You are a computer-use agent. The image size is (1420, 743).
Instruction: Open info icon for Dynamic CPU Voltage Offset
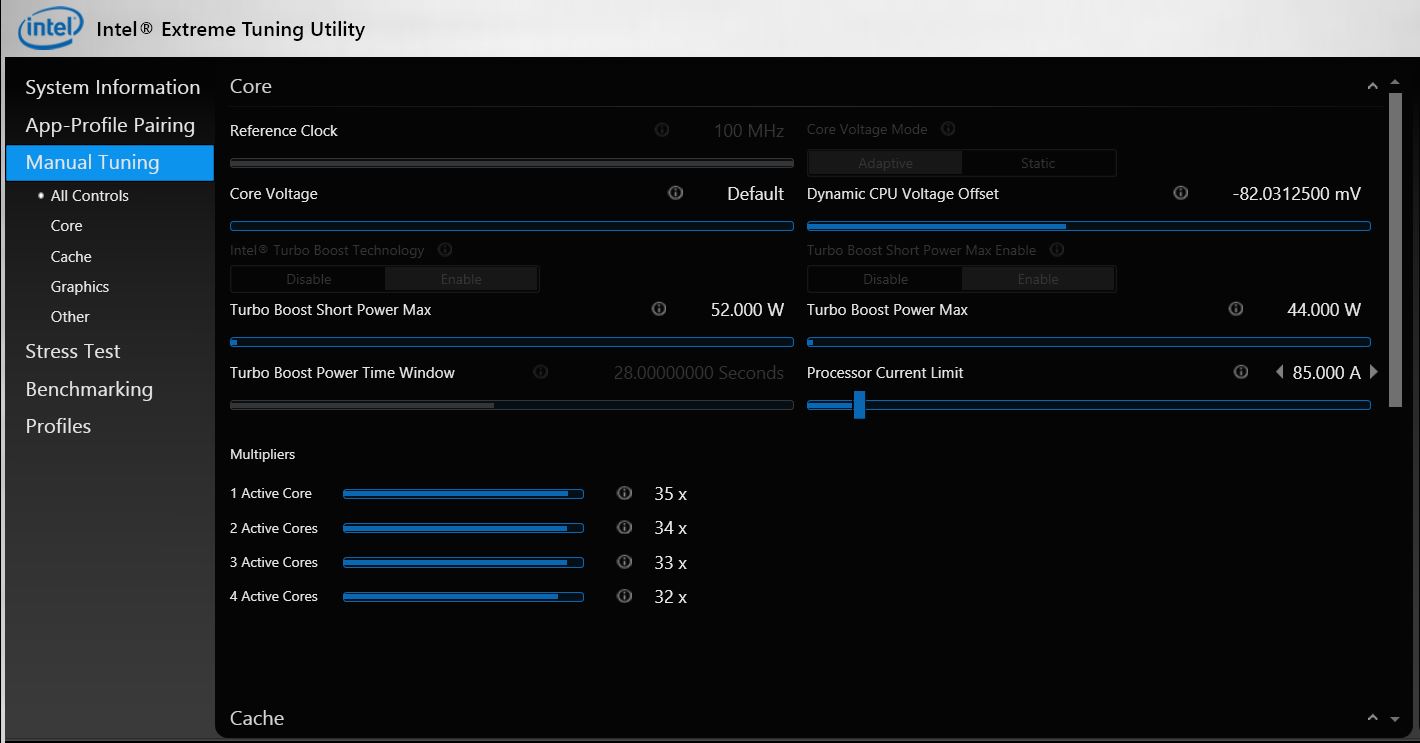click(1181, 193)
